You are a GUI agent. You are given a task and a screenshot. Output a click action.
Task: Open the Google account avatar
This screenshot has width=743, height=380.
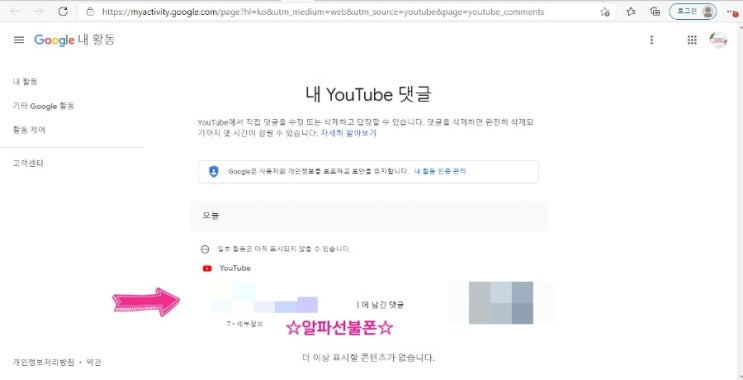coord(718,40)
